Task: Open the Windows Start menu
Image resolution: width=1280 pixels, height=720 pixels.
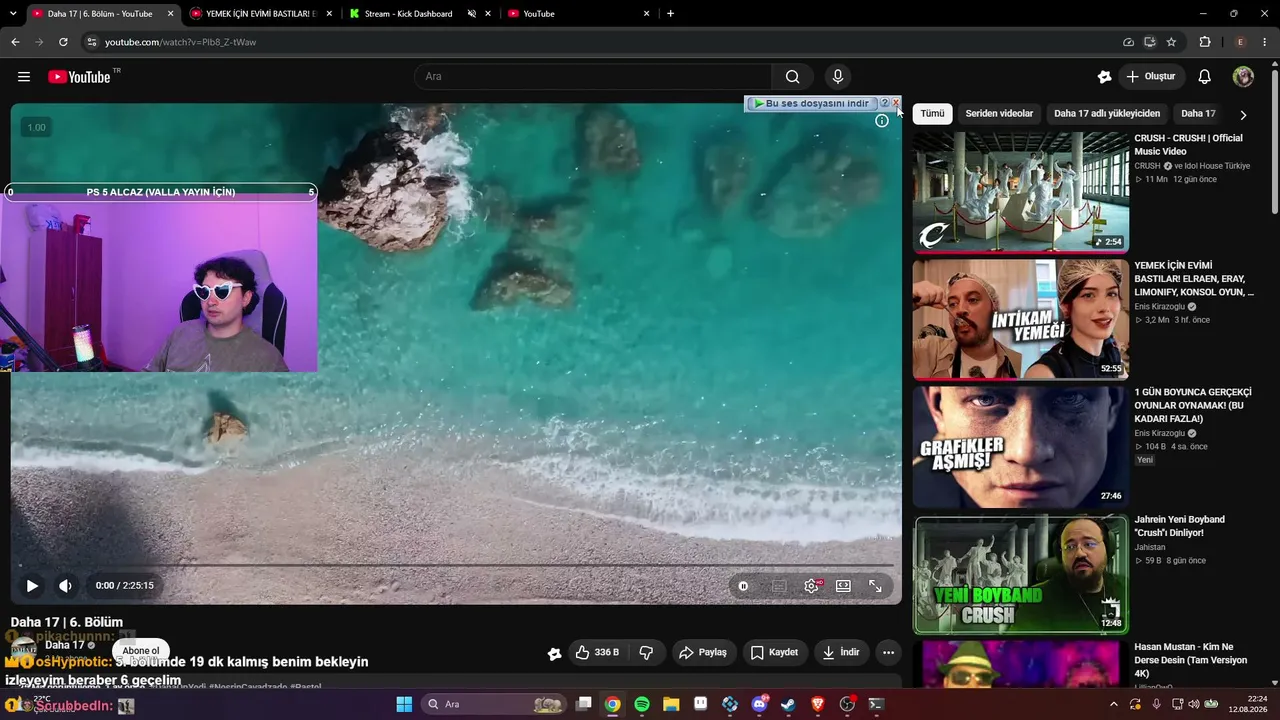Action: pos(404,704)
